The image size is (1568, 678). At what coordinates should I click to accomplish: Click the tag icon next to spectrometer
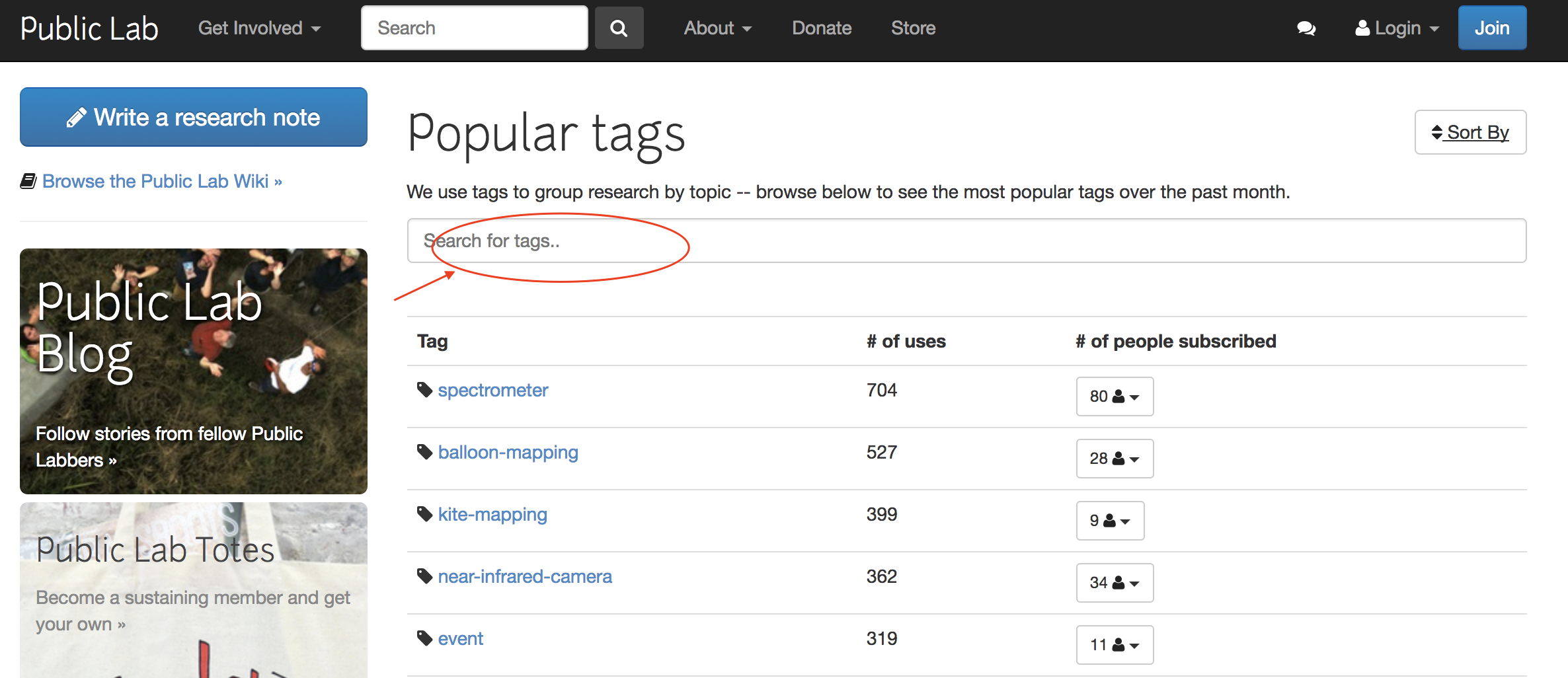click(424, 390)
